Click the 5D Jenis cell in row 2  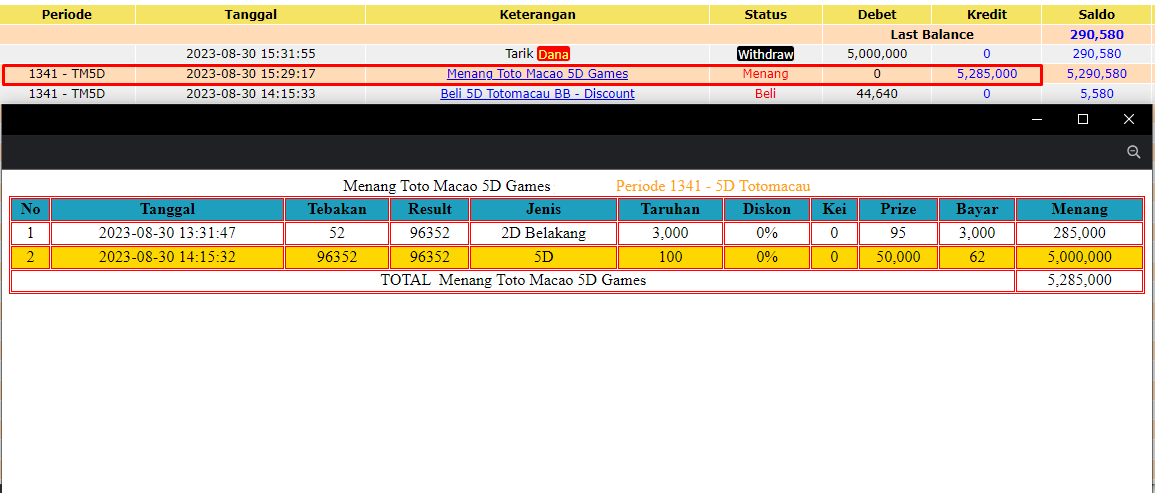tap(543, 257)
